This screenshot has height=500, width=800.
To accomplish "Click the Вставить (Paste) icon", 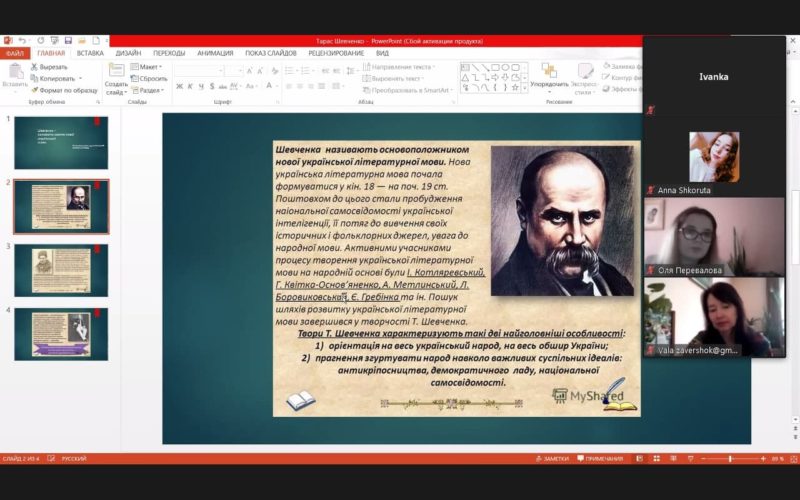I will tap(15, 74).
